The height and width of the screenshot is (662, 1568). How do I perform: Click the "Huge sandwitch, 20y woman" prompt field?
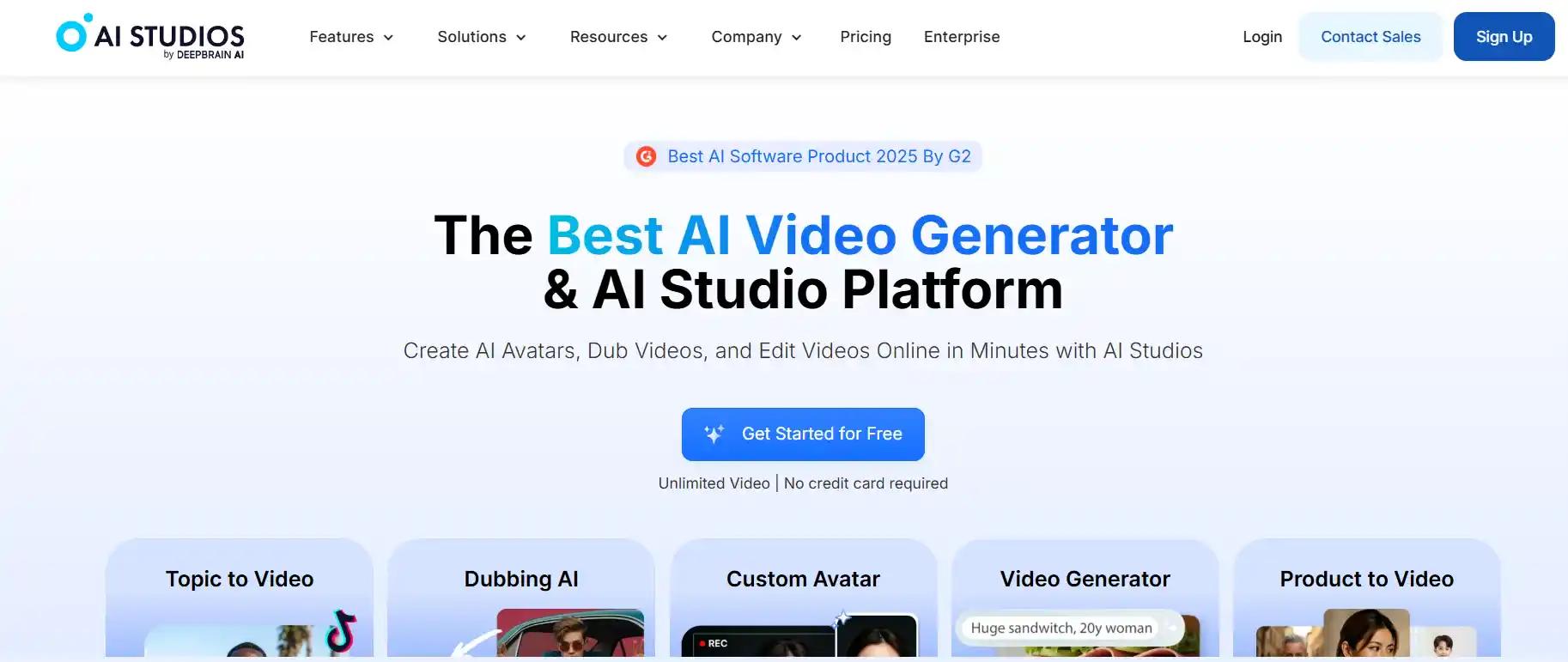point(1070,628)
